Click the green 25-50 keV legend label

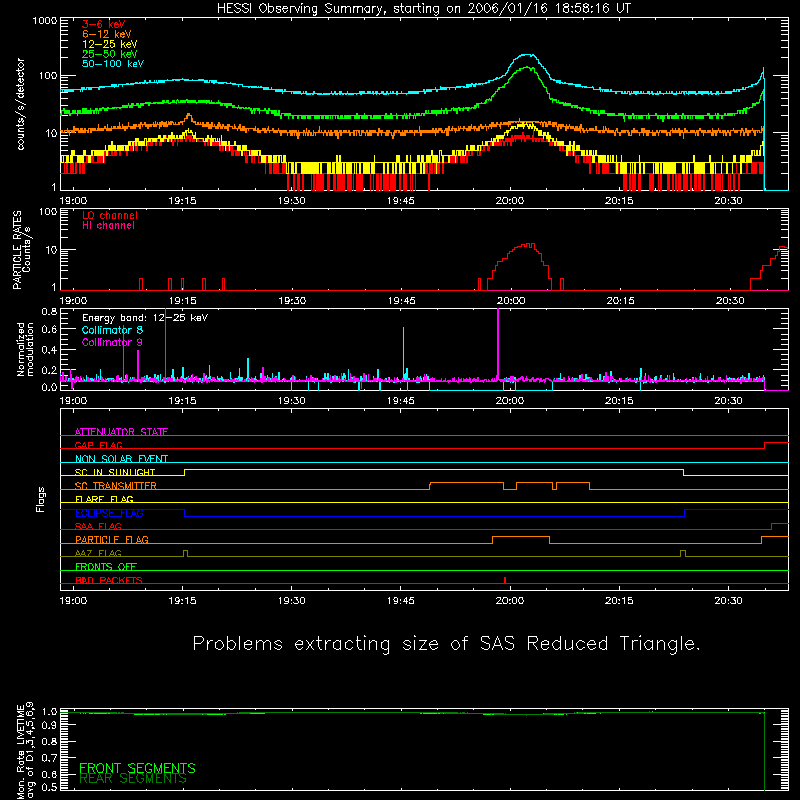(109, 54)
